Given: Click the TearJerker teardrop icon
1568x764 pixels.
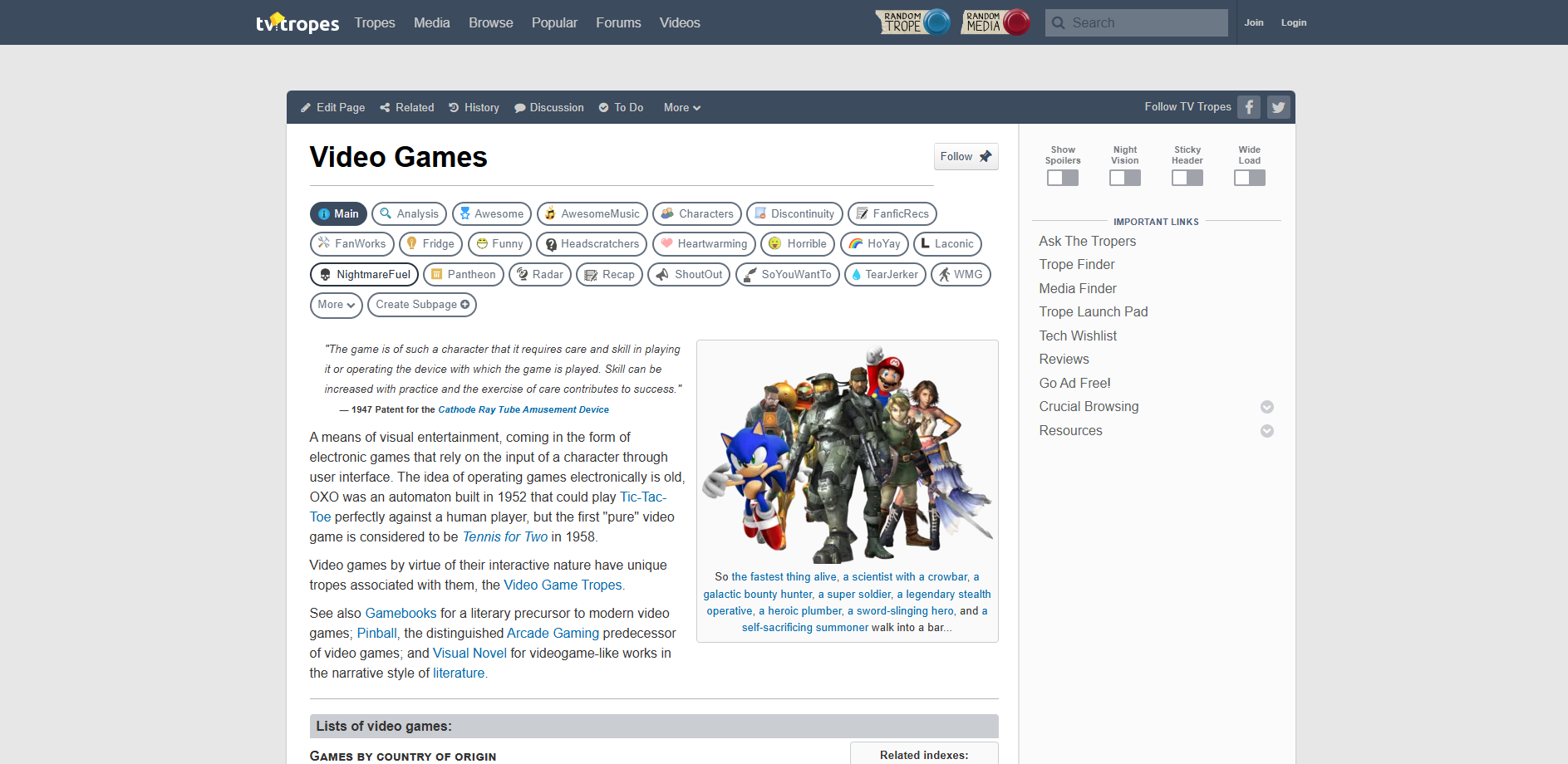Looking at the screenshot, I should (x=856, y=275).
